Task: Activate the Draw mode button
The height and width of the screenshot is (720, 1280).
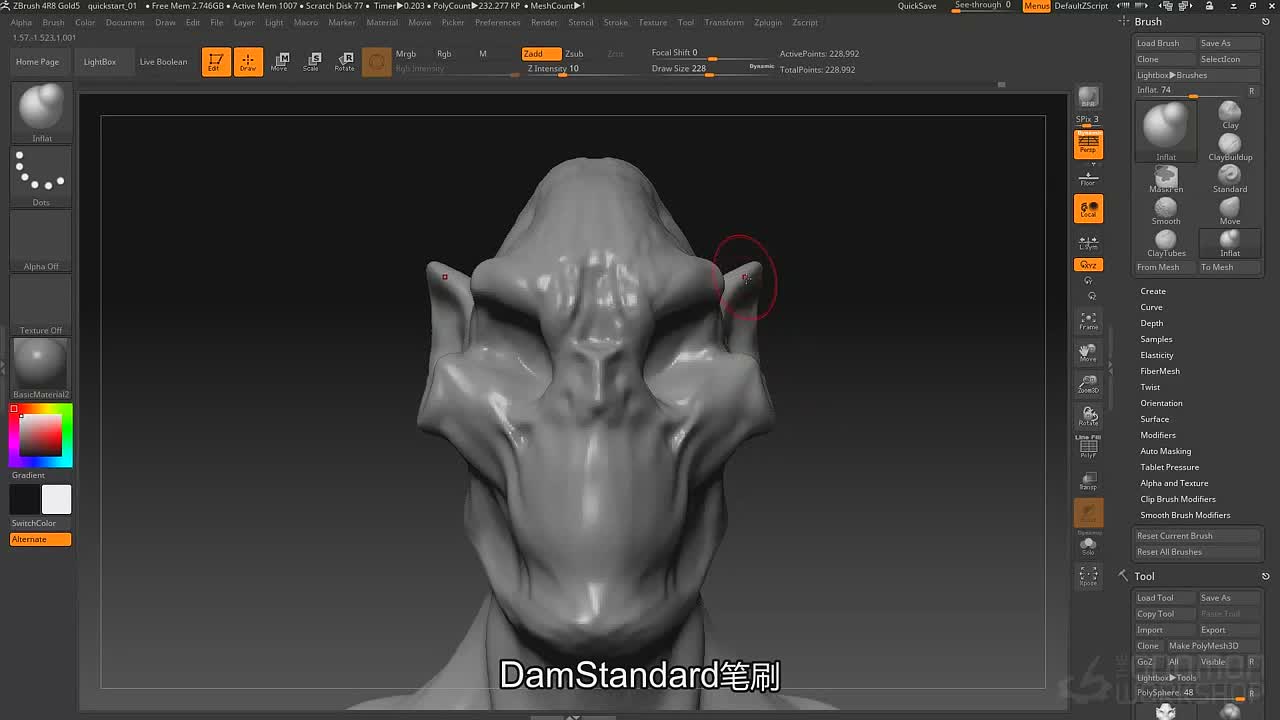Action: 248,62
